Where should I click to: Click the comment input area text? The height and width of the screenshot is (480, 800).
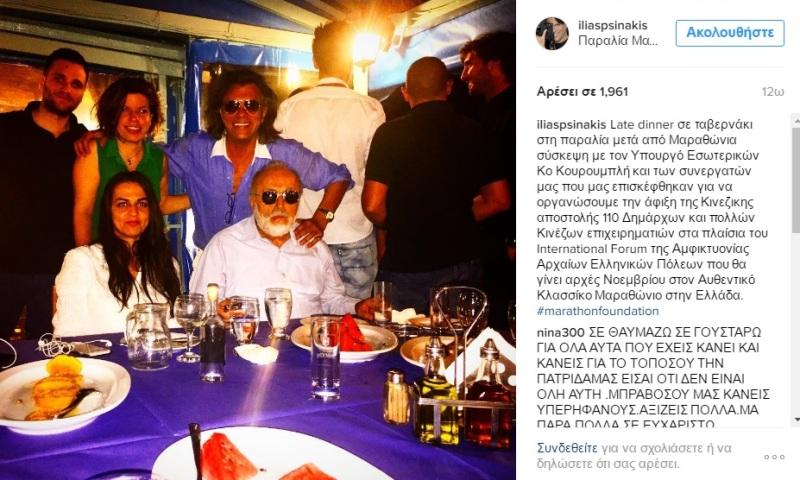634,456
